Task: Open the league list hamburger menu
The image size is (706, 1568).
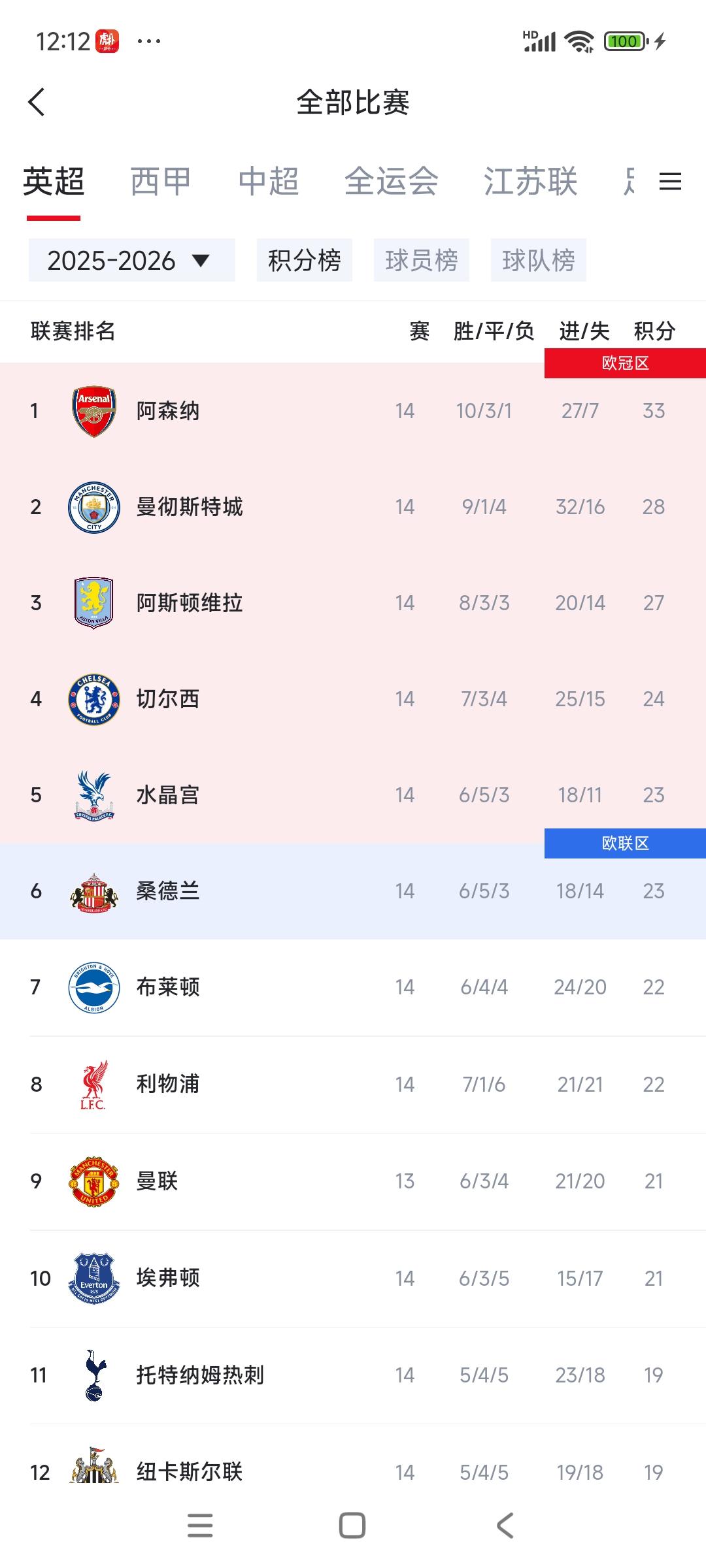Action: click(670, 182)
